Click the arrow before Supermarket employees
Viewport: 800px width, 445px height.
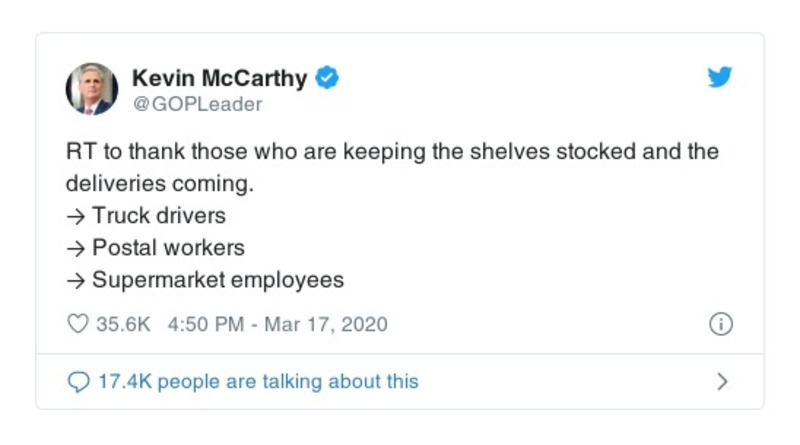coord(75,281)
